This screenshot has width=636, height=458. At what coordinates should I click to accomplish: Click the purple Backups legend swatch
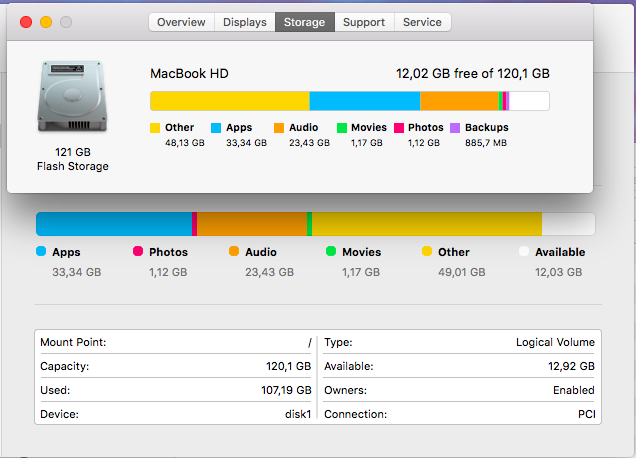455,128
